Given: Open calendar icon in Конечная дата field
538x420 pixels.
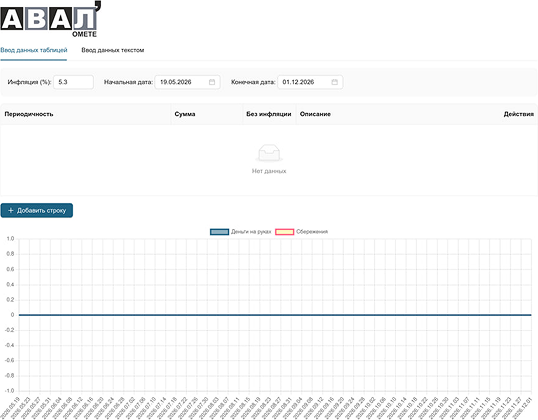Looking at the screenshot, I should pos(335,82).
